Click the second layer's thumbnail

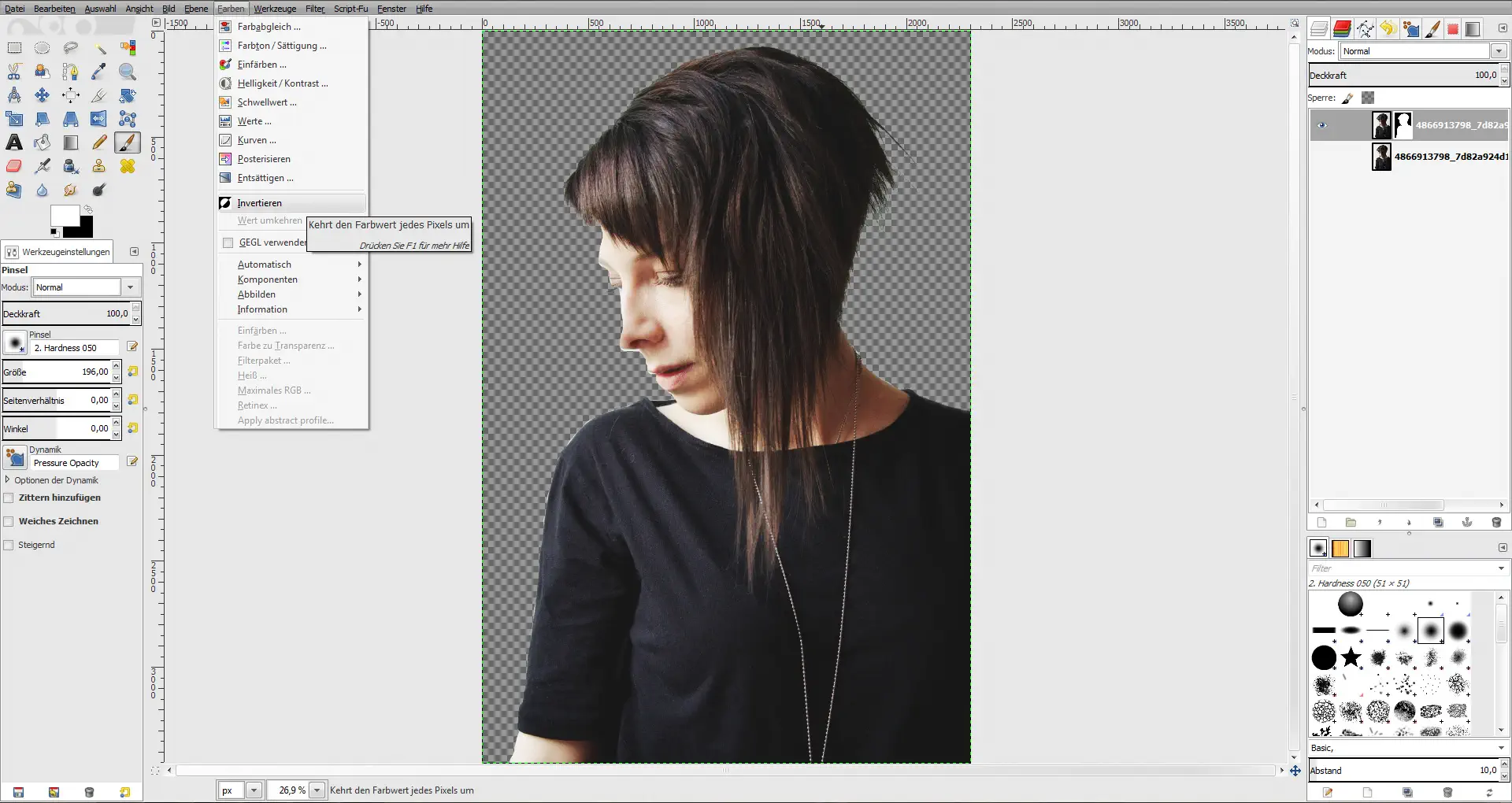(x=1383, y=157)
